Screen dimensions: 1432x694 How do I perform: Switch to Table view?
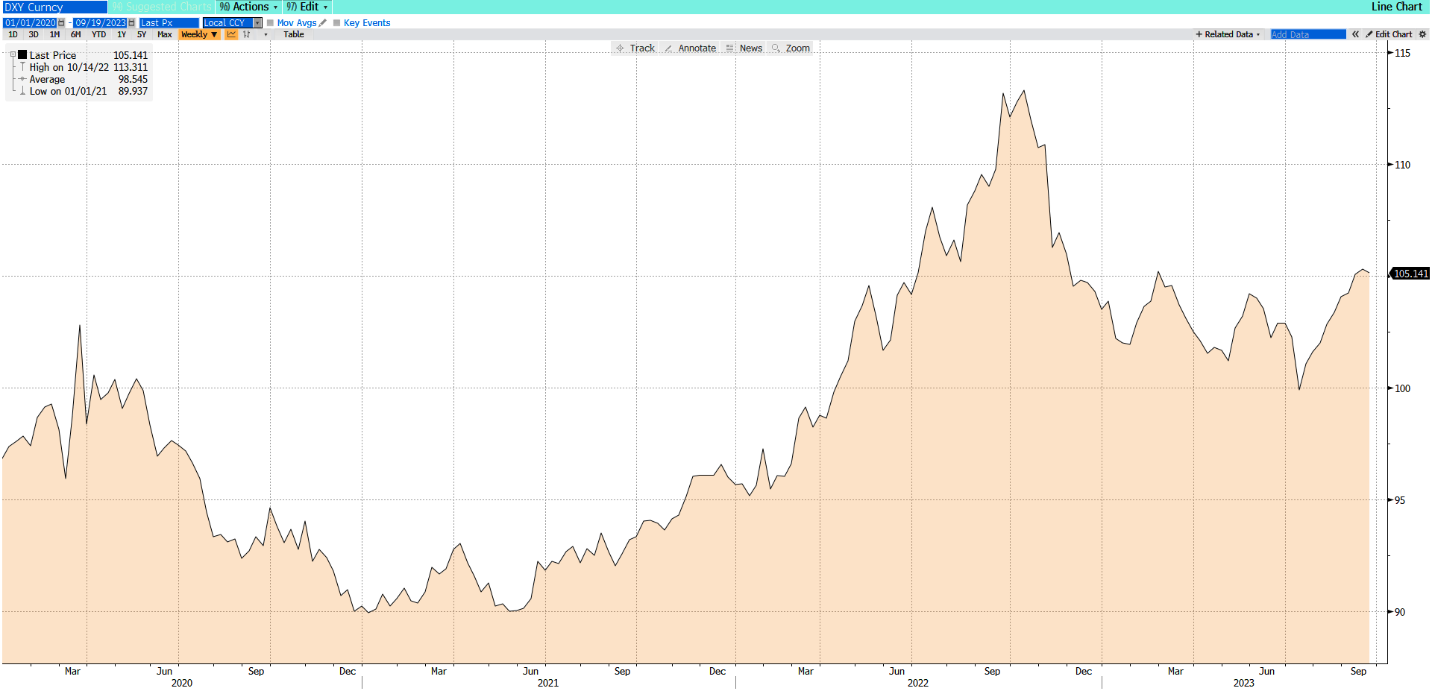click(293, 34)
